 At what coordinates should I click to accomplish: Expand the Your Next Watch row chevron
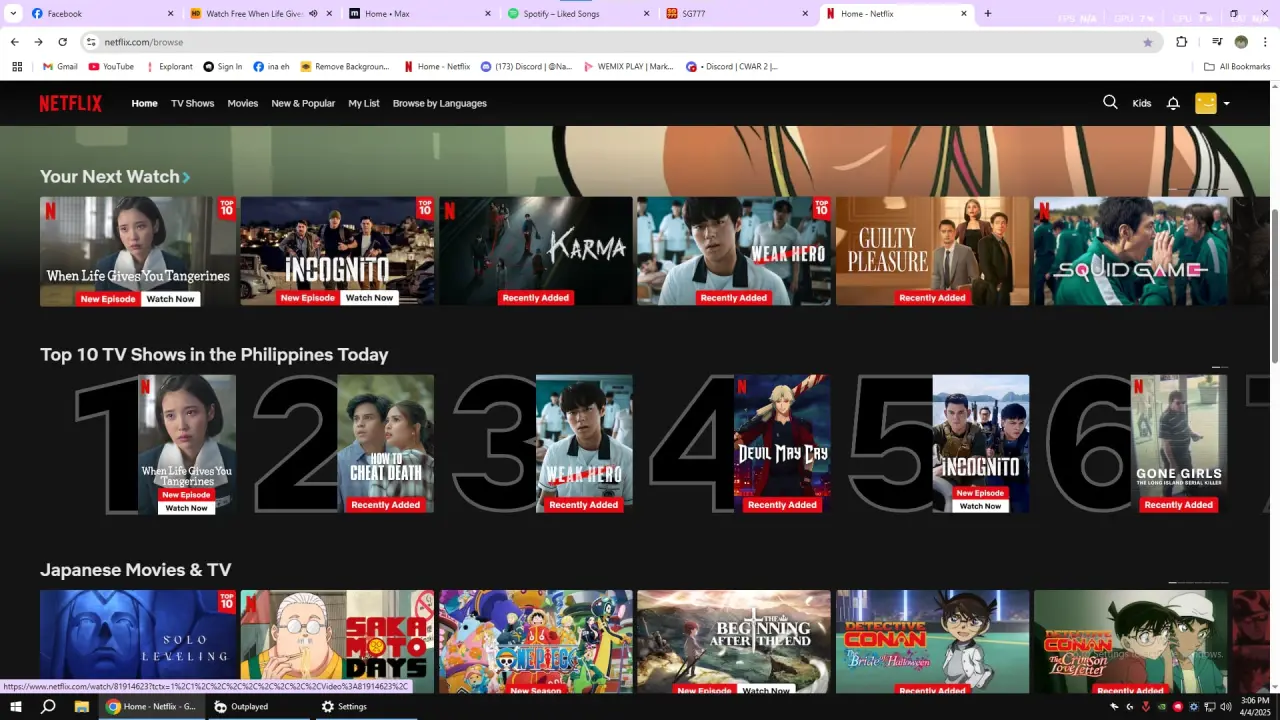(187, 177)
